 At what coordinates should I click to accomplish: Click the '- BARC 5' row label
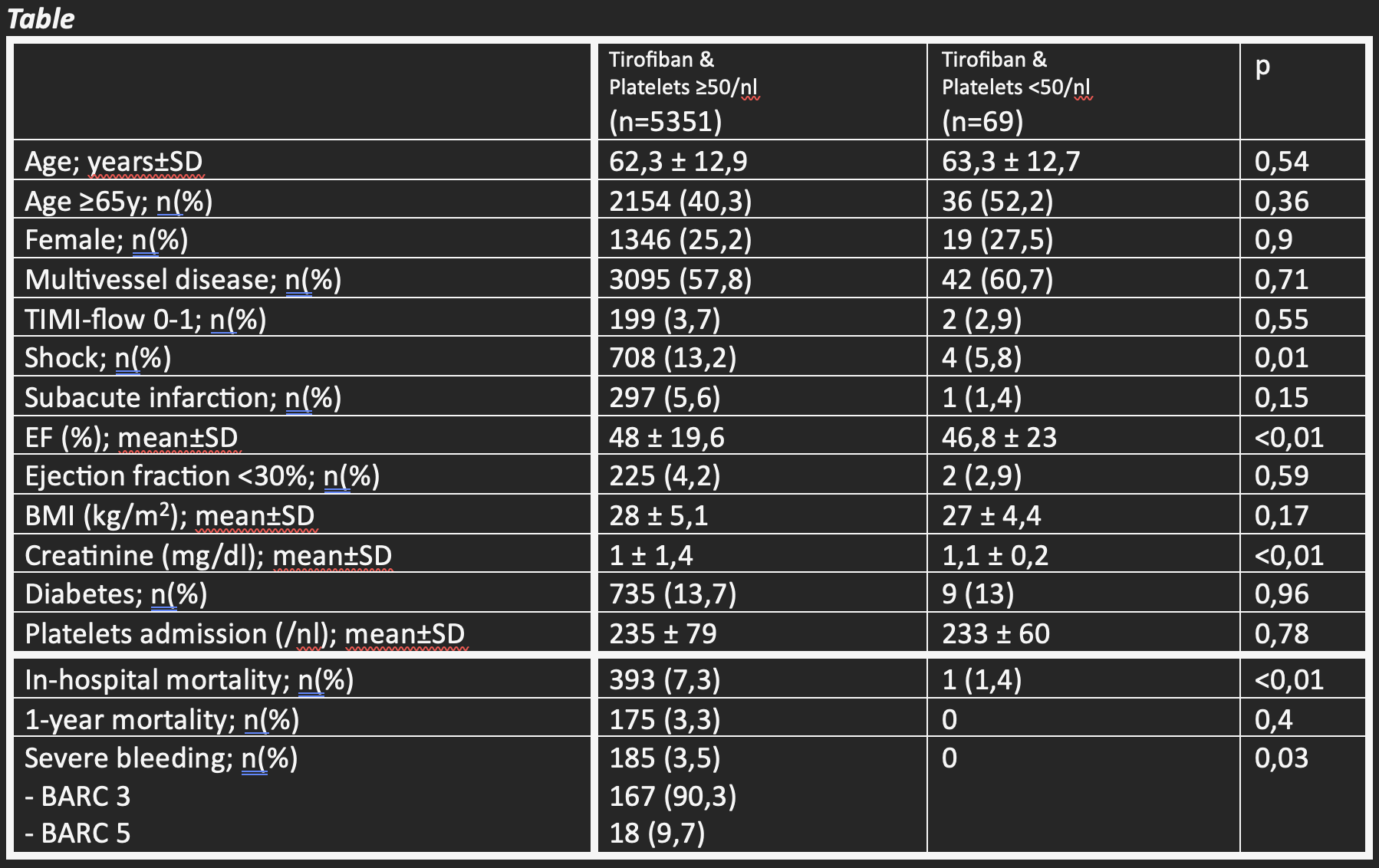coord(77,833)
